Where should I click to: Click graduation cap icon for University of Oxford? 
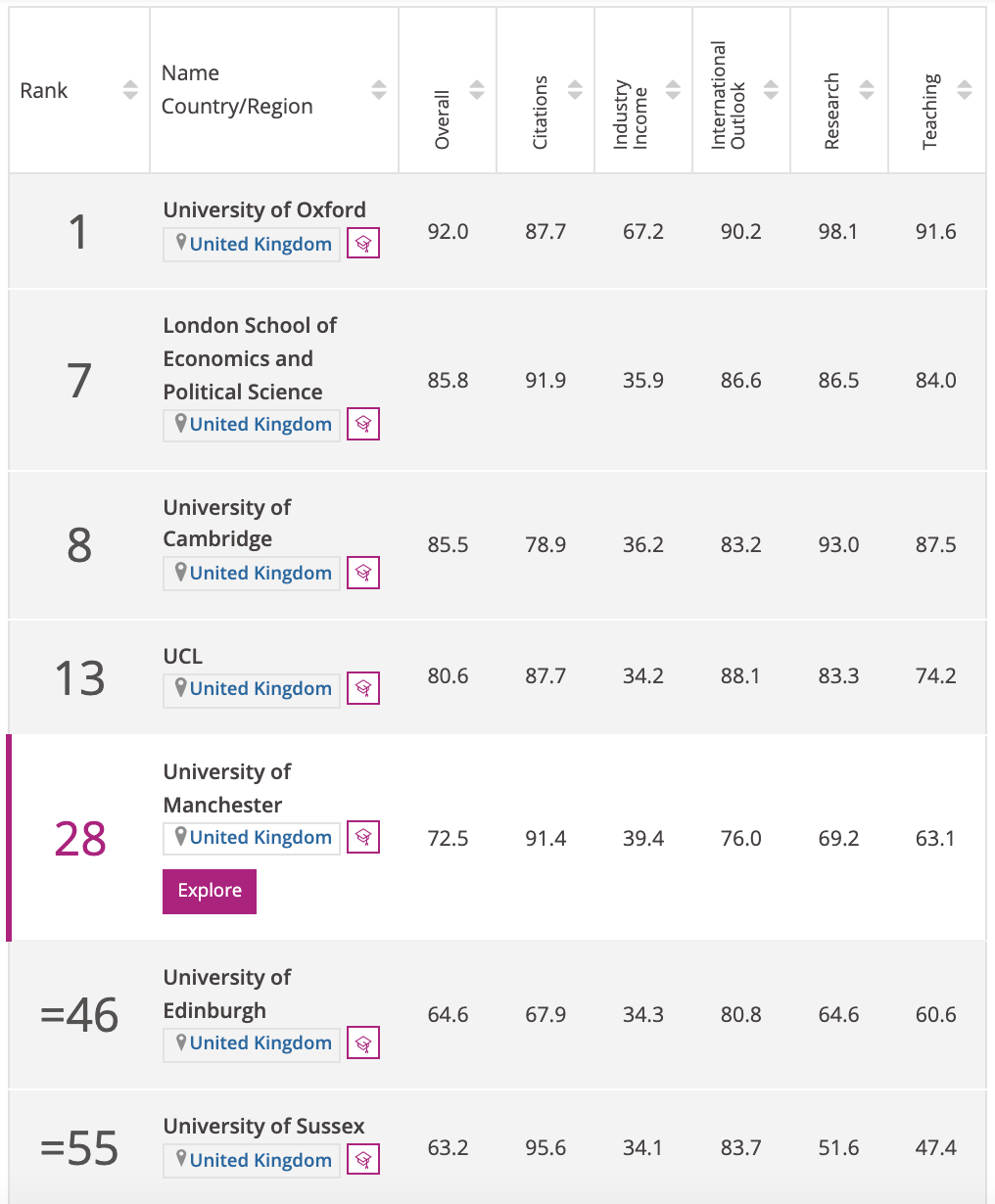point(363,244)
